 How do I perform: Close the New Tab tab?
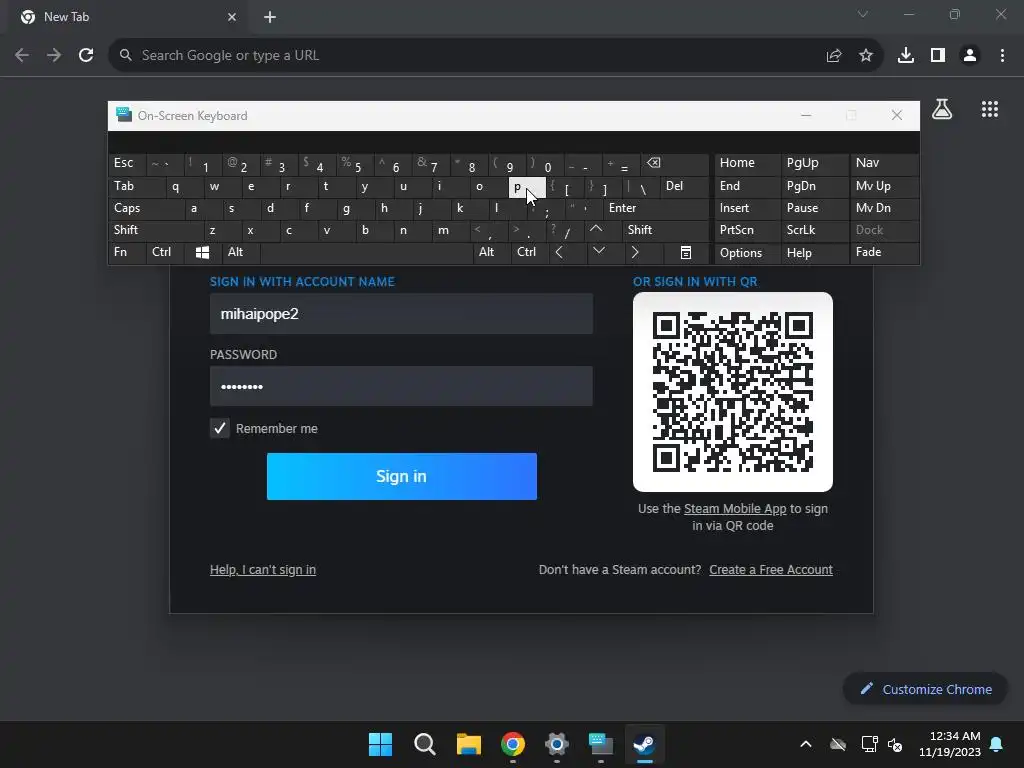(x=232, y=17)
